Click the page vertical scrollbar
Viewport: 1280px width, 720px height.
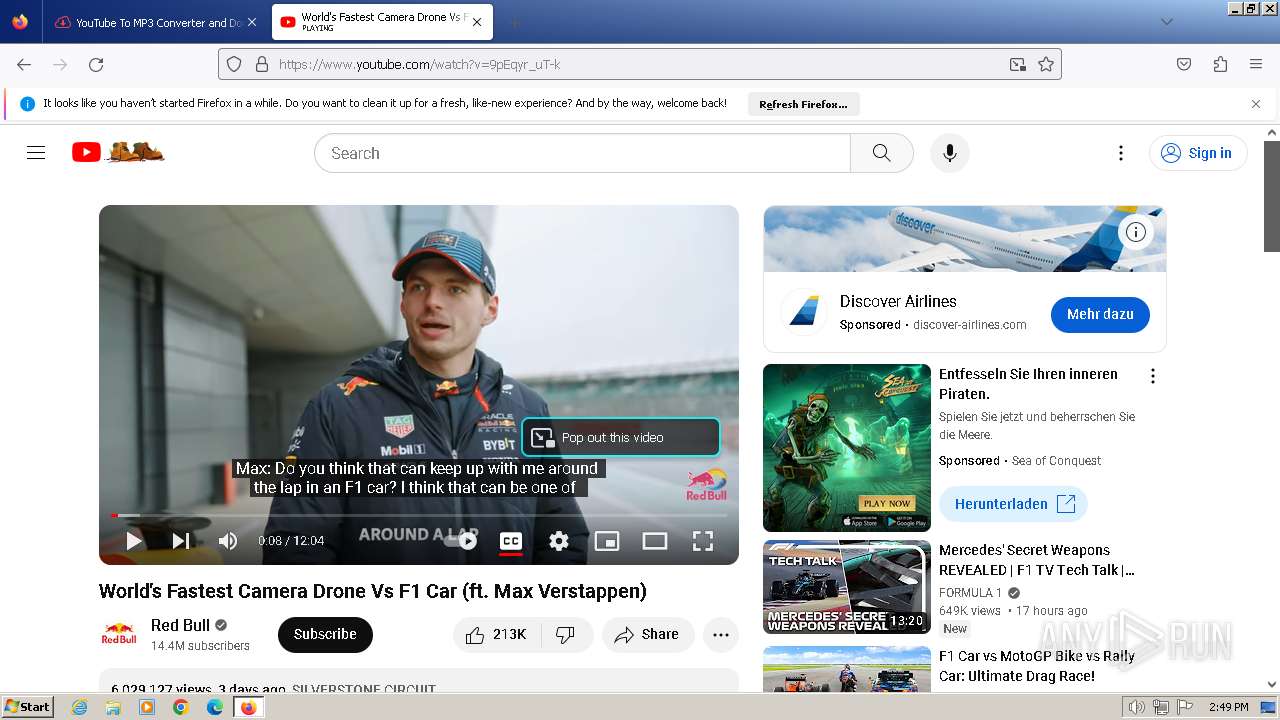click(x=1272, y=195)
